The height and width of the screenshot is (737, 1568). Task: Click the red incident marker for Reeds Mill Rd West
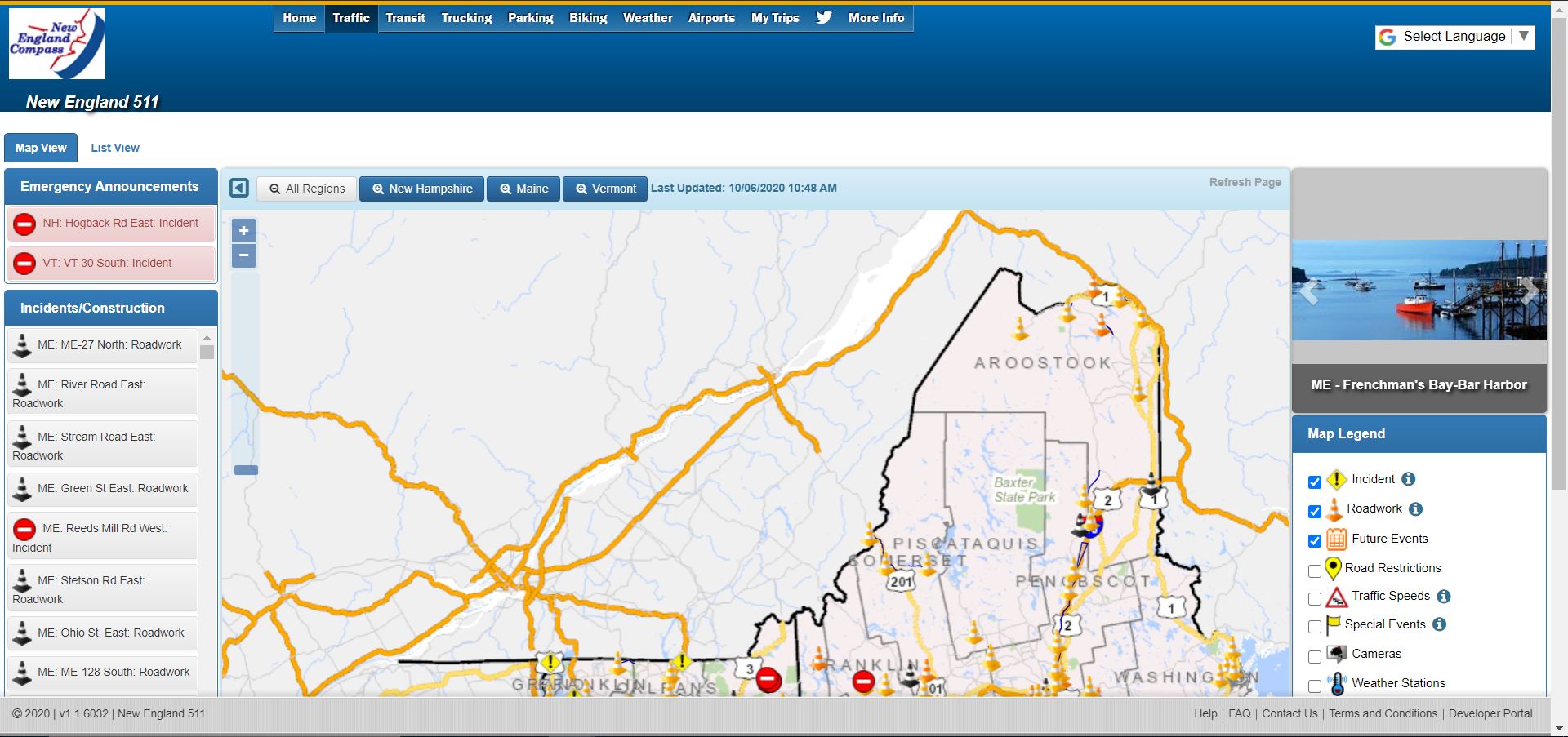coord(24,529)
